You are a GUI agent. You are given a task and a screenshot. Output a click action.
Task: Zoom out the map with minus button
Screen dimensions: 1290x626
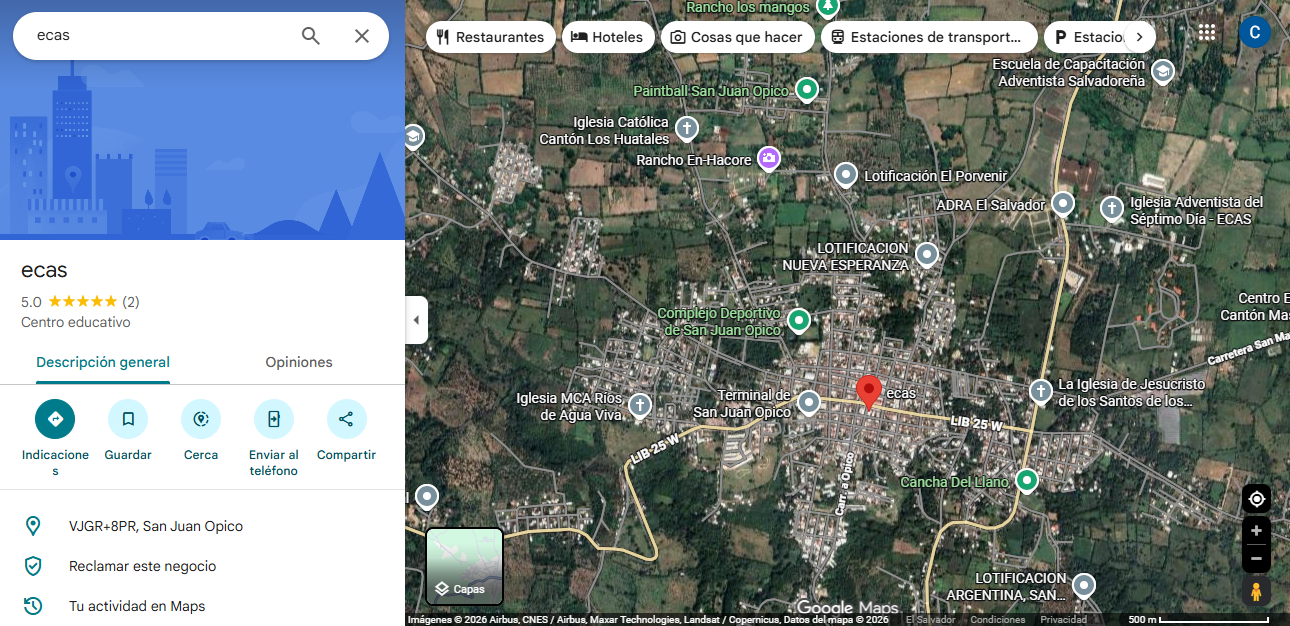point(1257,558)
